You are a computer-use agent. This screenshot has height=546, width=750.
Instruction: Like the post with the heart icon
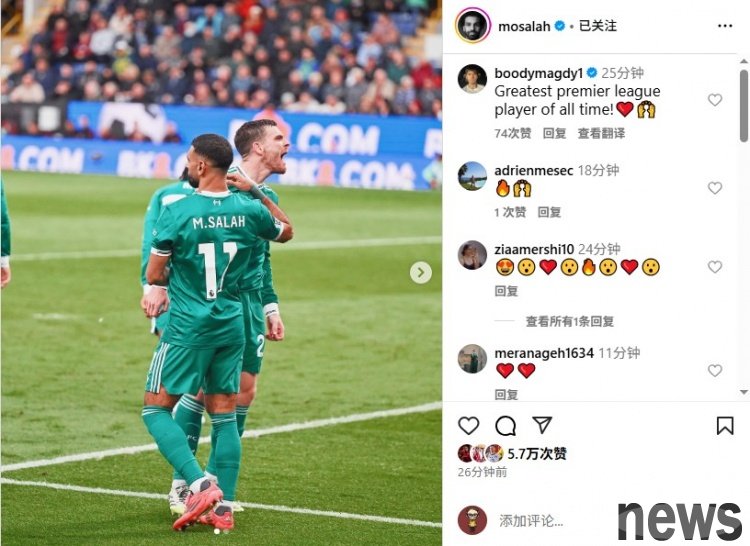click(468, 426)
